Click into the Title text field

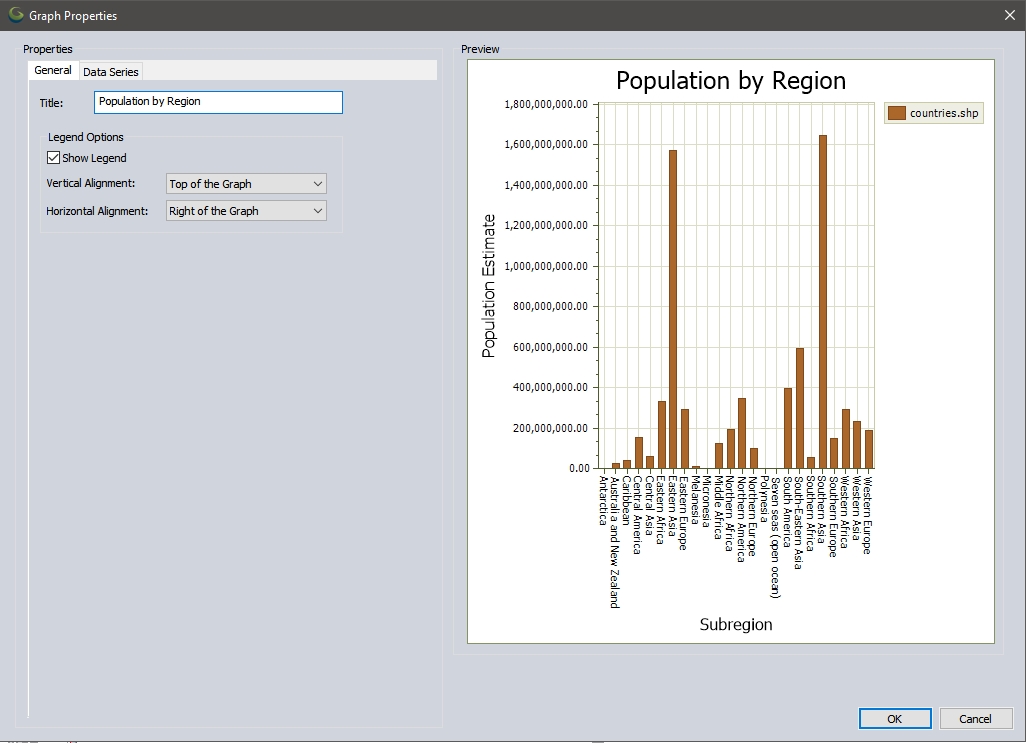(218, 102)
